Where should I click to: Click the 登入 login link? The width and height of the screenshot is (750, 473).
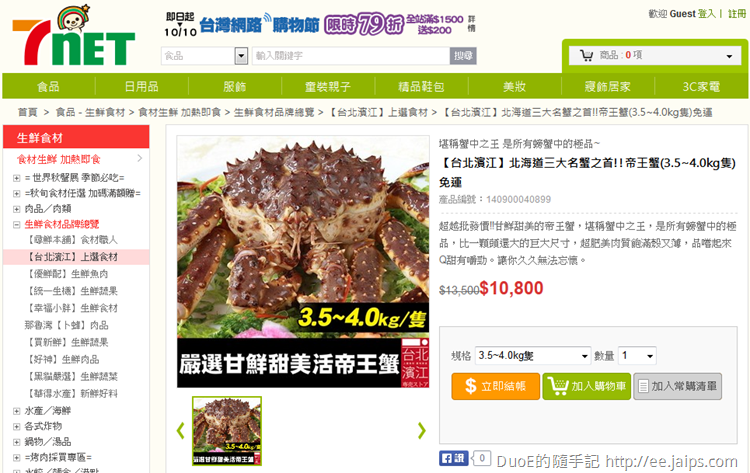click(706, 14)
